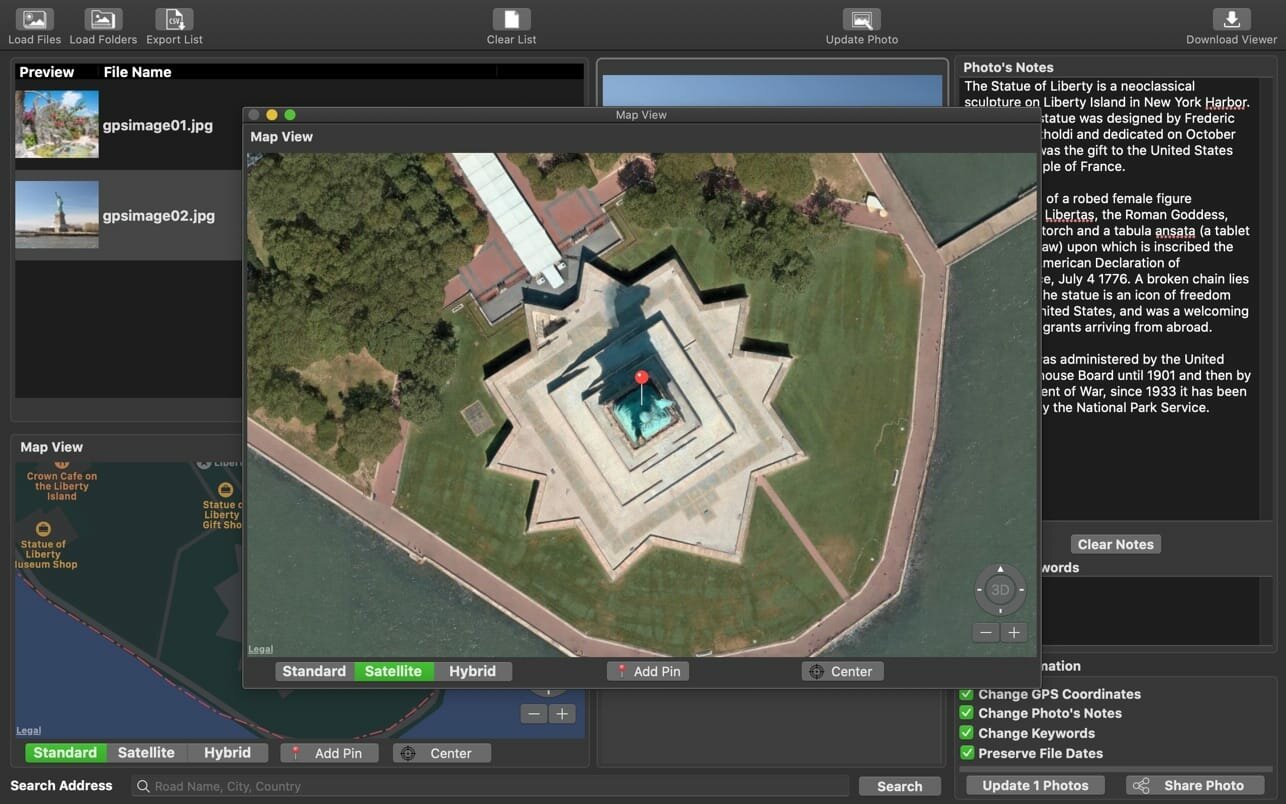Screen dimensions: 1286x804
Task: Click the Update Photo toolbar icon
Action: [x=861, y=20]
